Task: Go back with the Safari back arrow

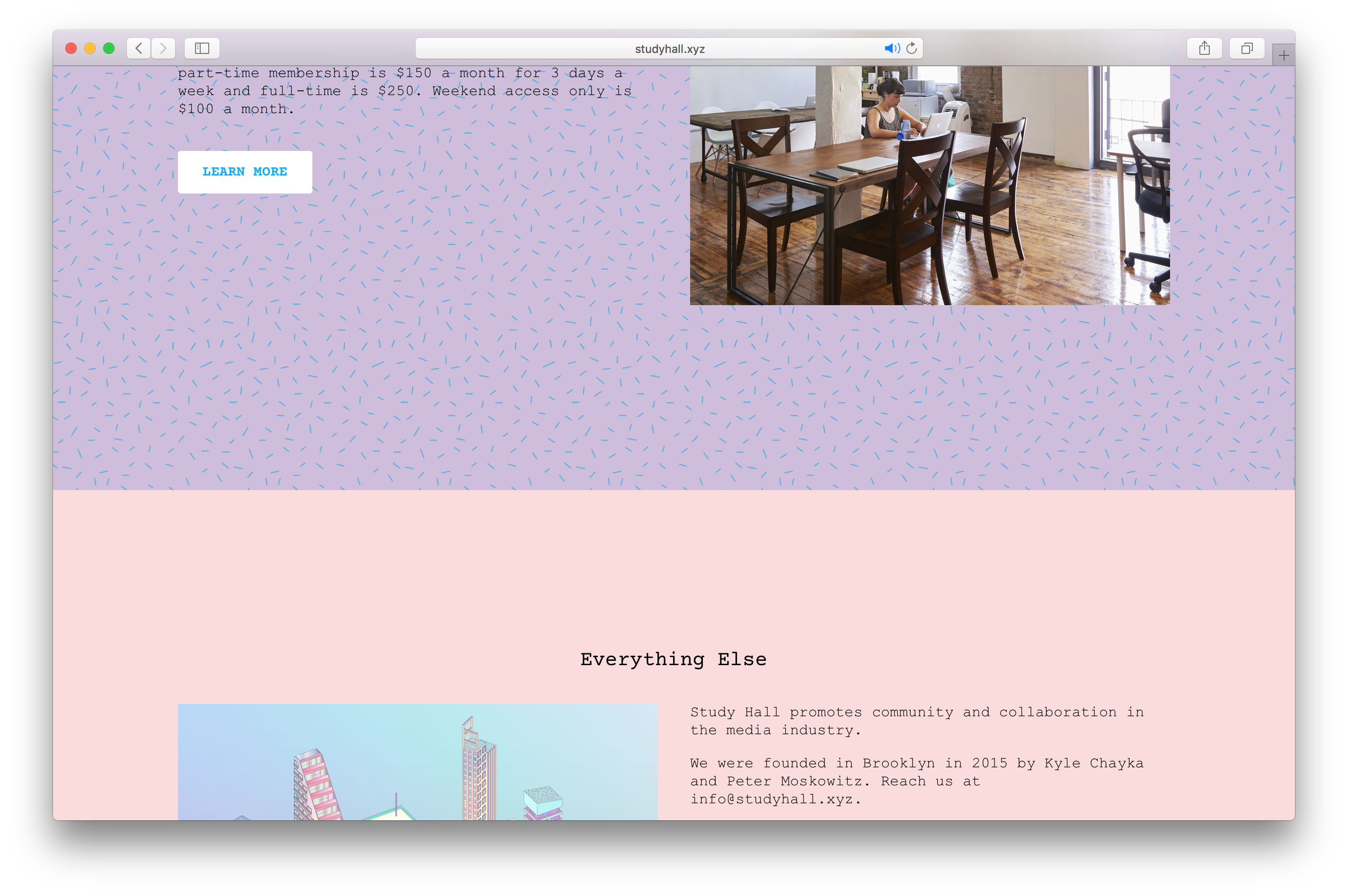Action: point(138,49)
